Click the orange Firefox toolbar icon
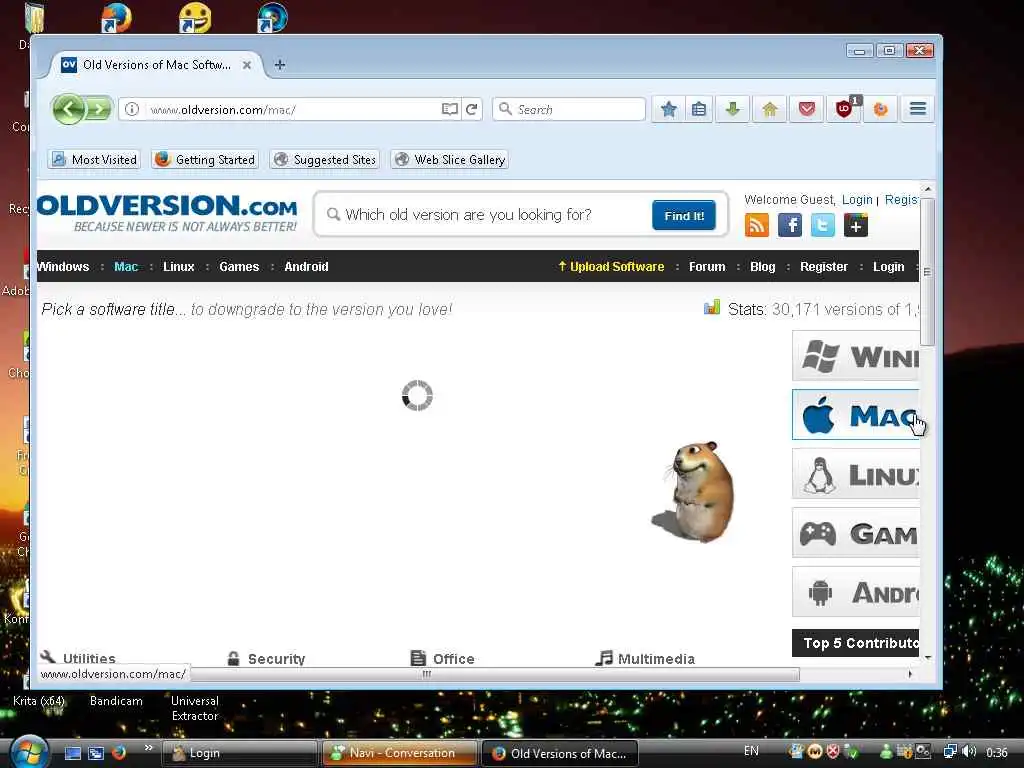Image resolution: width=1024 pixels, height=768 pixels. [x=880, y=109]
